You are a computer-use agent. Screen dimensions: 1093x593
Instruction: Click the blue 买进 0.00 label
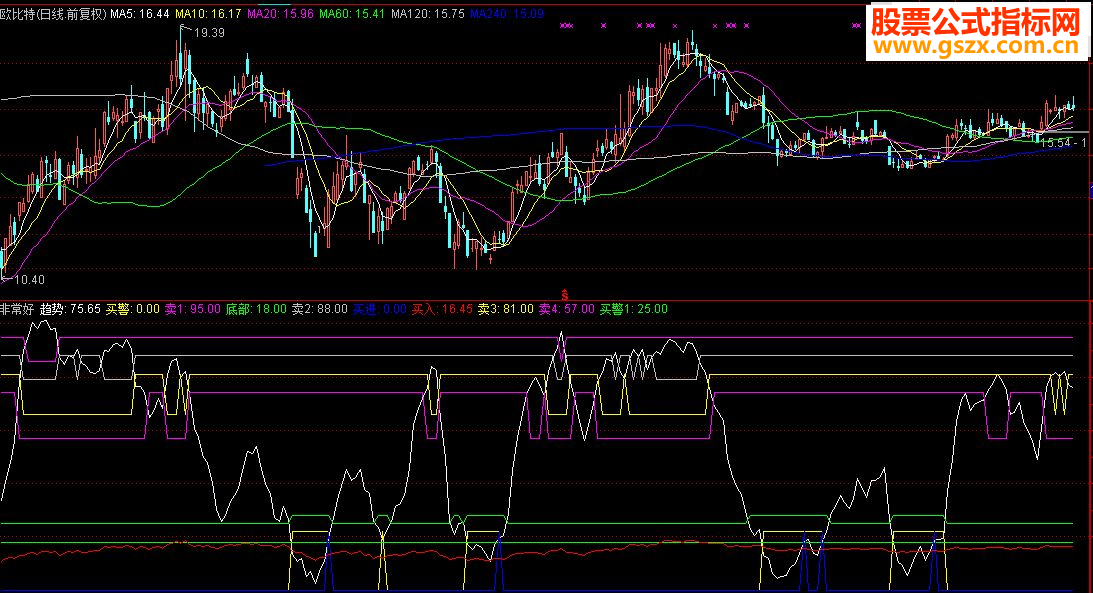379,309
